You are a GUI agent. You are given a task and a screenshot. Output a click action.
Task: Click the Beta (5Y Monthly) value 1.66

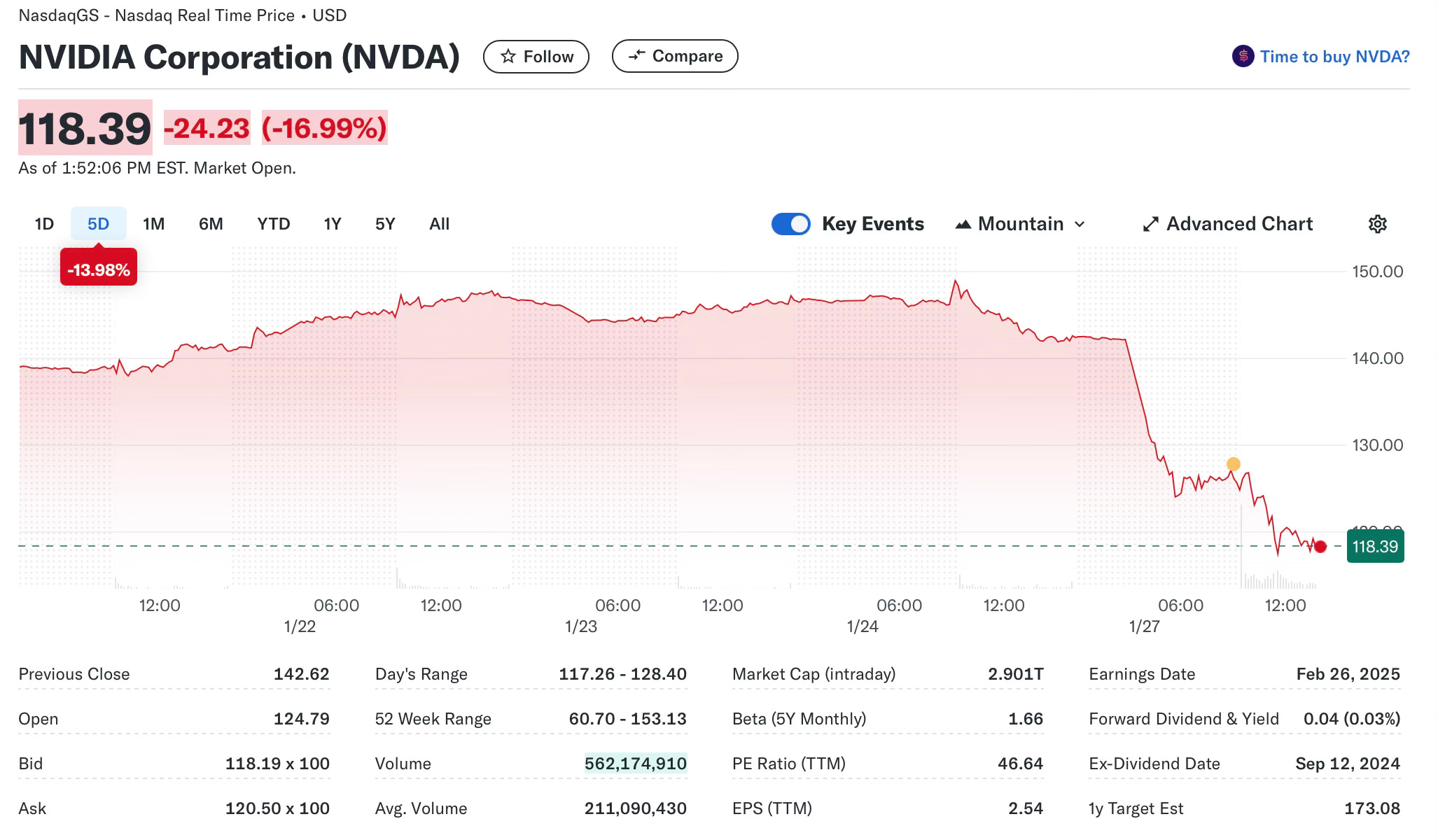1026,719
